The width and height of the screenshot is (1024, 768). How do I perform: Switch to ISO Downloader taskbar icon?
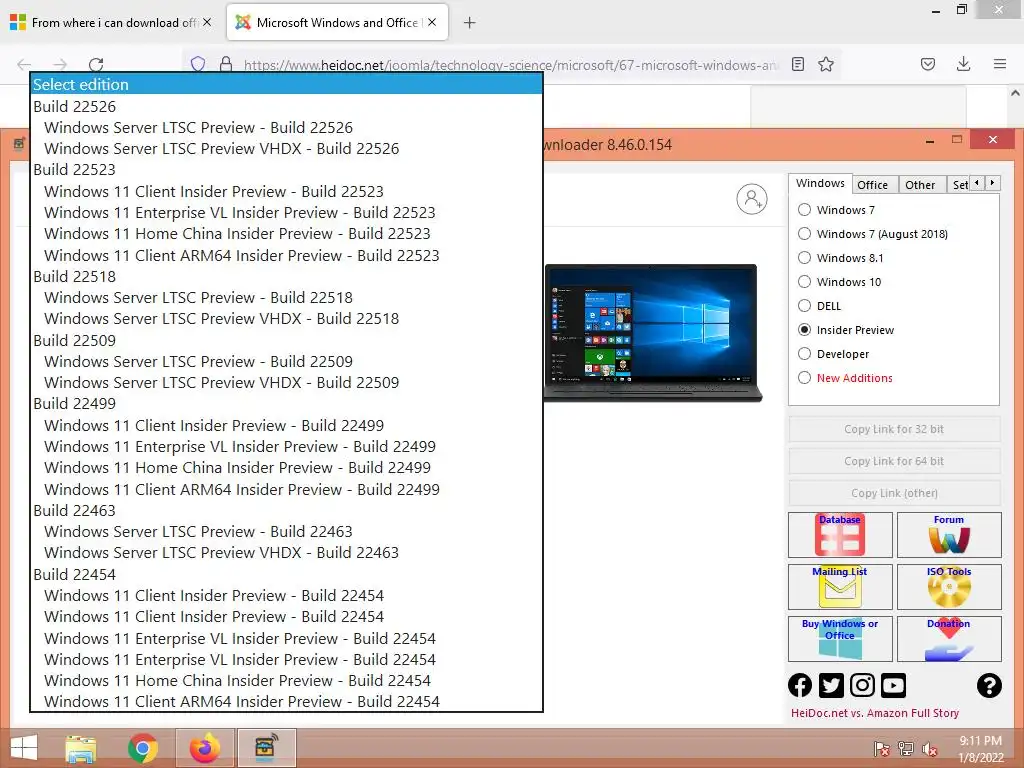click(x=266, y=748)
